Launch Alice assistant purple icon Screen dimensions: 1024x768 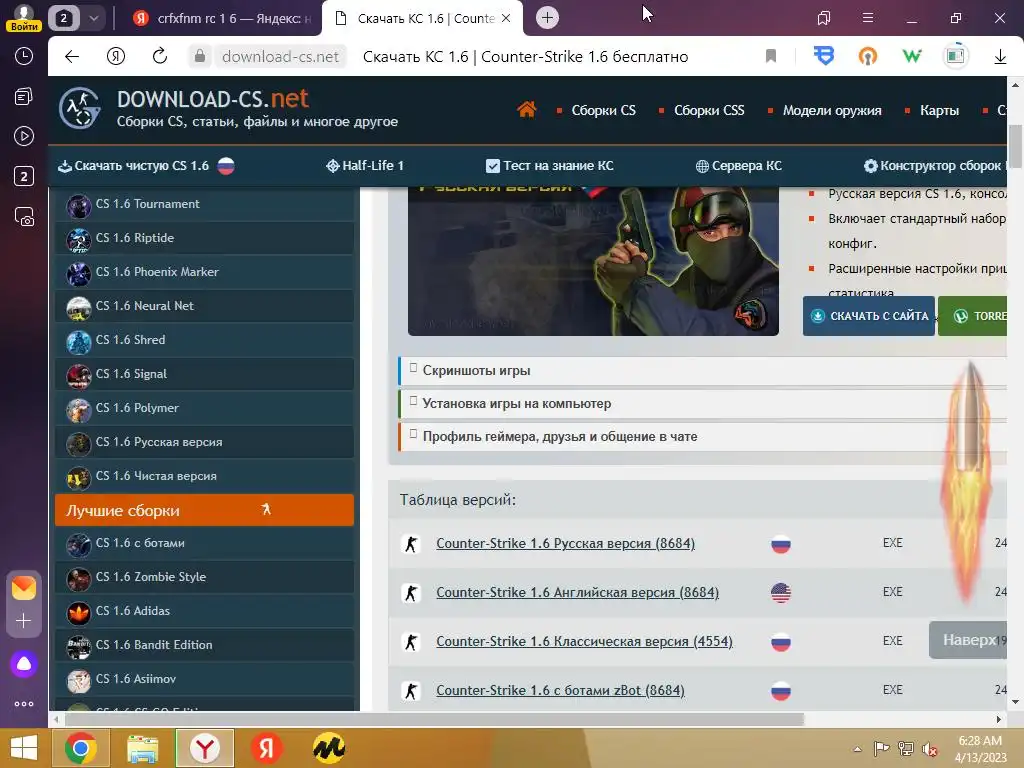coord(24,664)
